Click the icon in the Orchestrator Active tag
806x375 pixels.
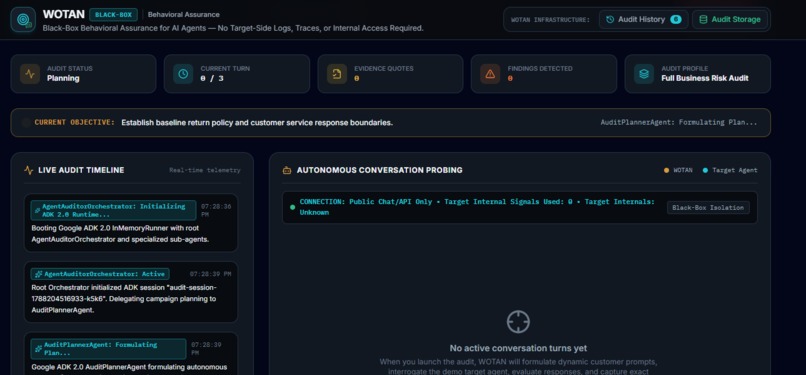click(39, 274)
